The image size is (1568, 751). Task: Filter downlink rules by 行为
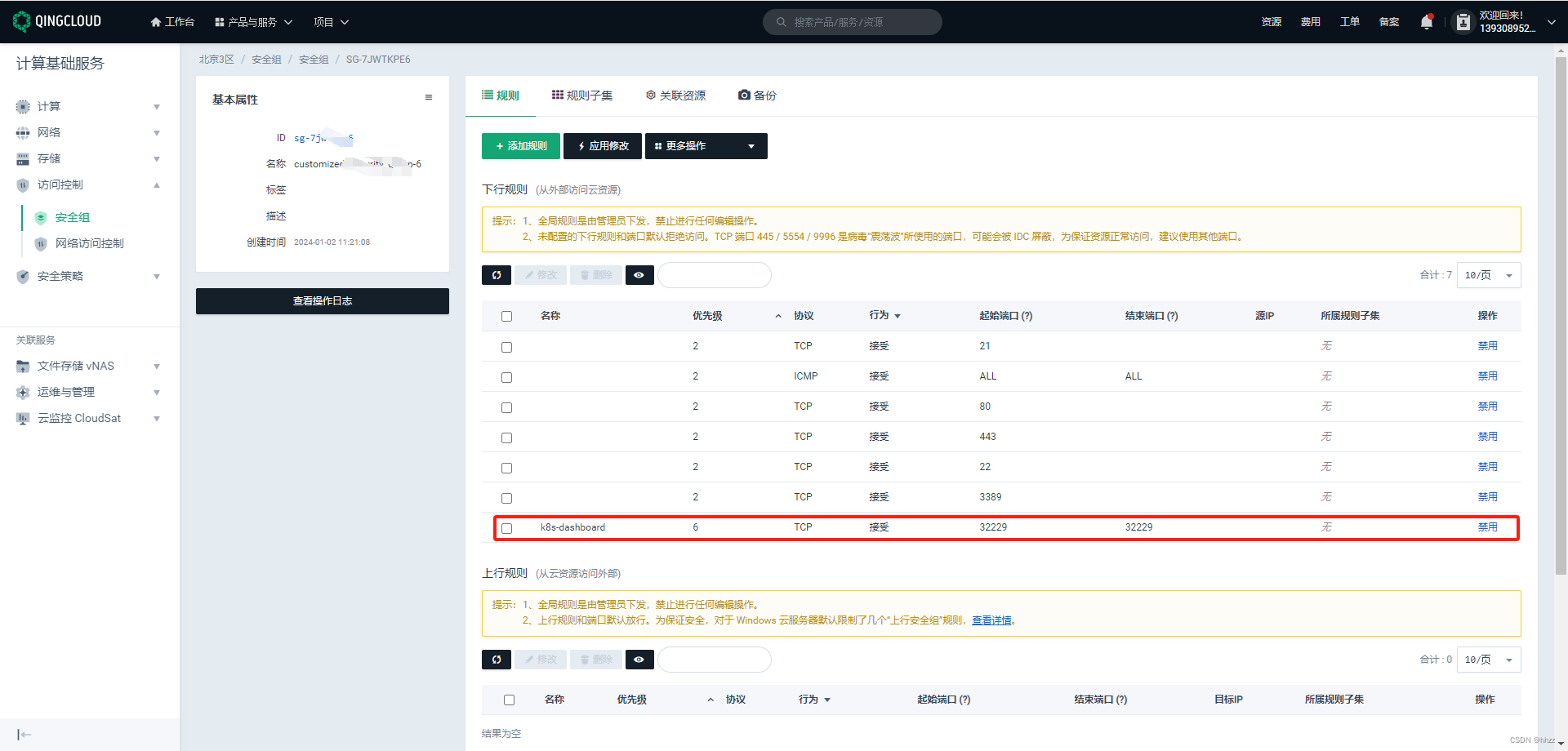click(x=898, y=316)
